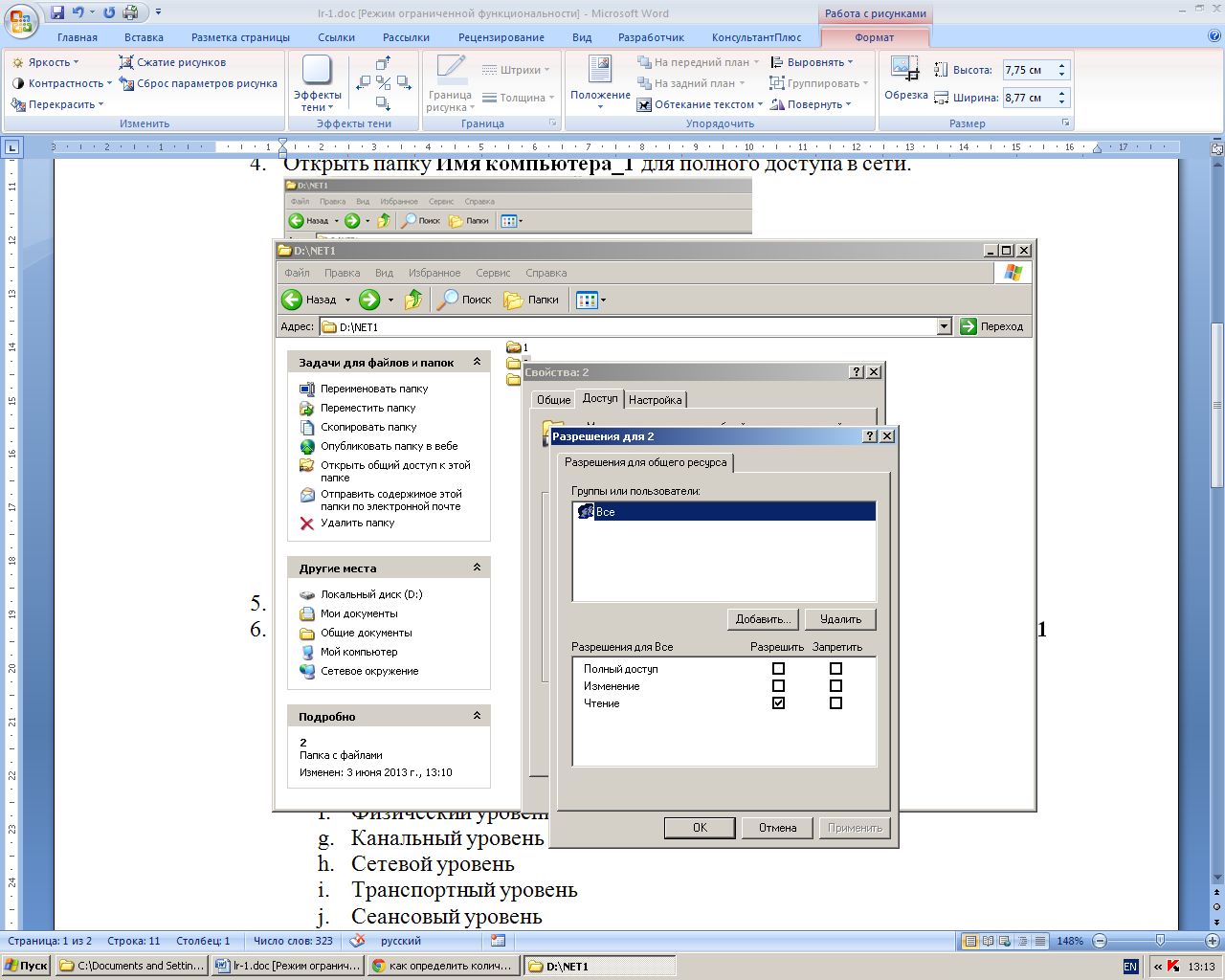The height and width of the screenshot is (980, 1225).
Task: Check Изменение Разрешить checkbox
Action: pyautogui.click(x=778, y=686)
